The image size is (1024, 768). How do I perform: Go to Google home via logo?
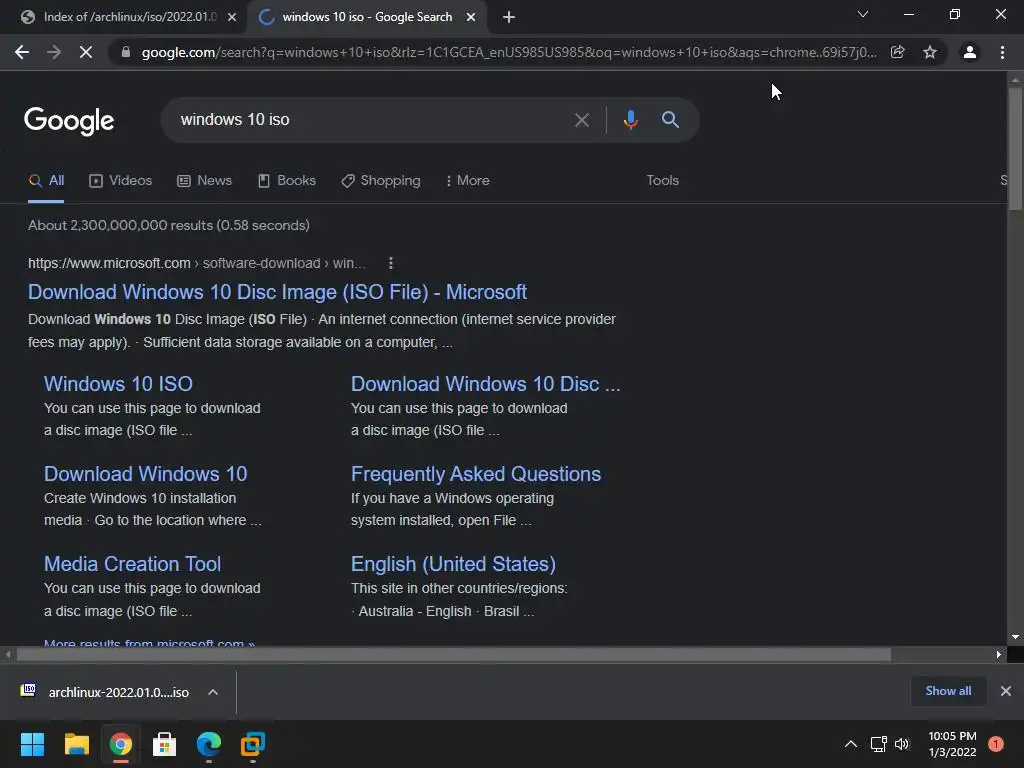[x=69, y=121]
